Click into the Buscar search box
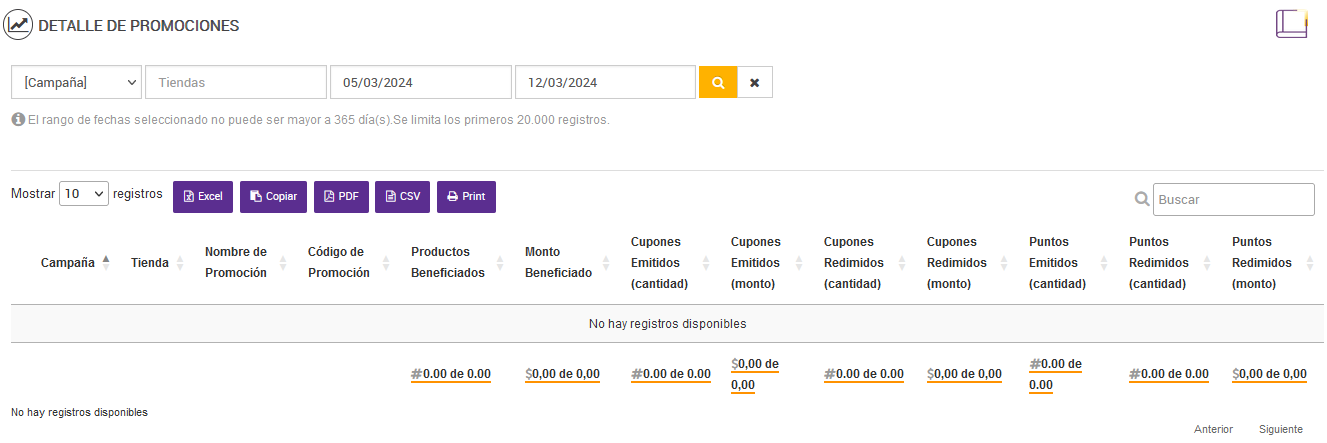 [1234, 199]
